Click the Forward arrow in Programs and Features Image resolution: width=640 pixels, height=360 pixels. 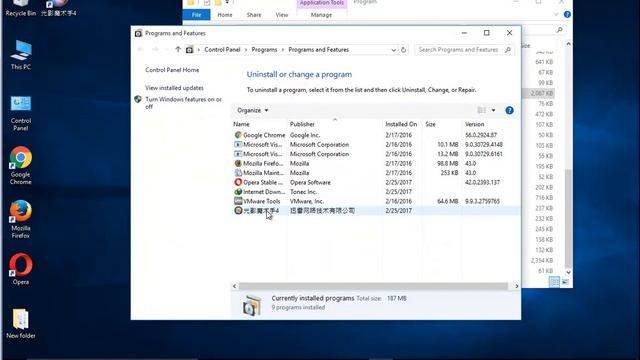pos(155,49)
